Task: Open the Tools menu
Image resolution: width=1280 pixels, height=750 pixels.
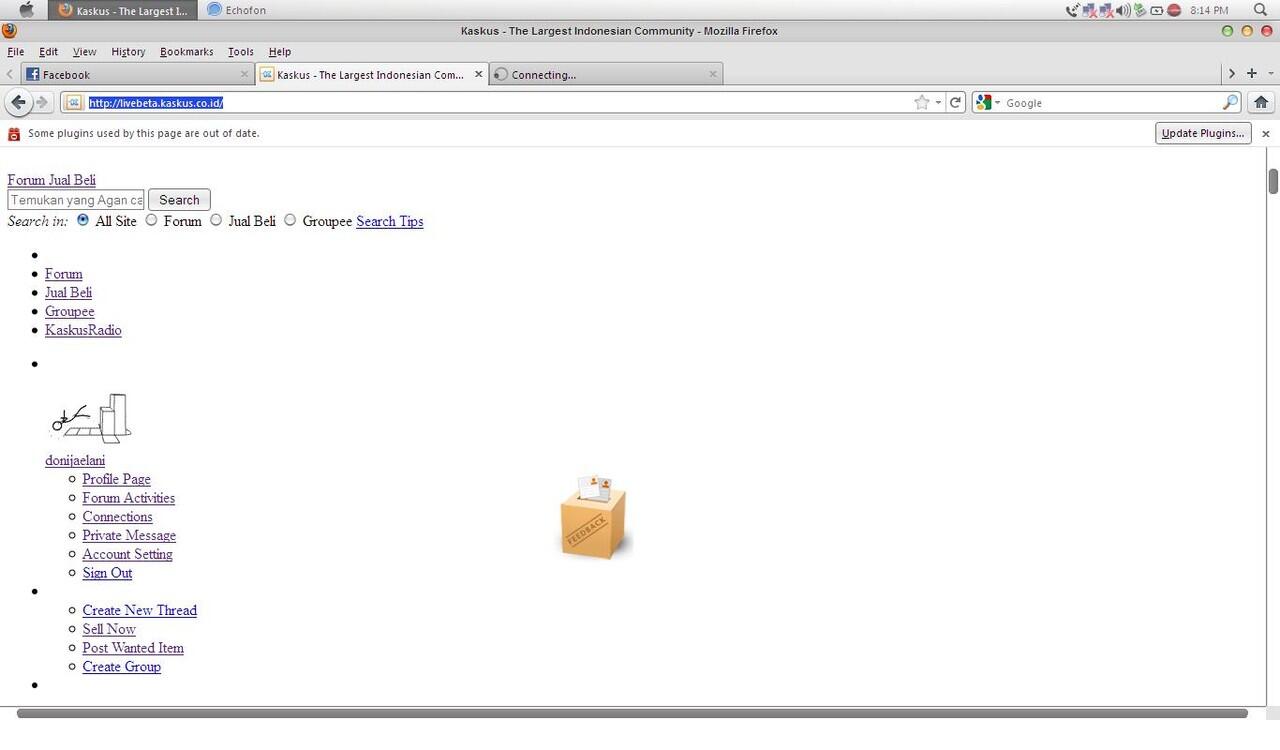Action: pyautogui.click(x=241, y=52)
